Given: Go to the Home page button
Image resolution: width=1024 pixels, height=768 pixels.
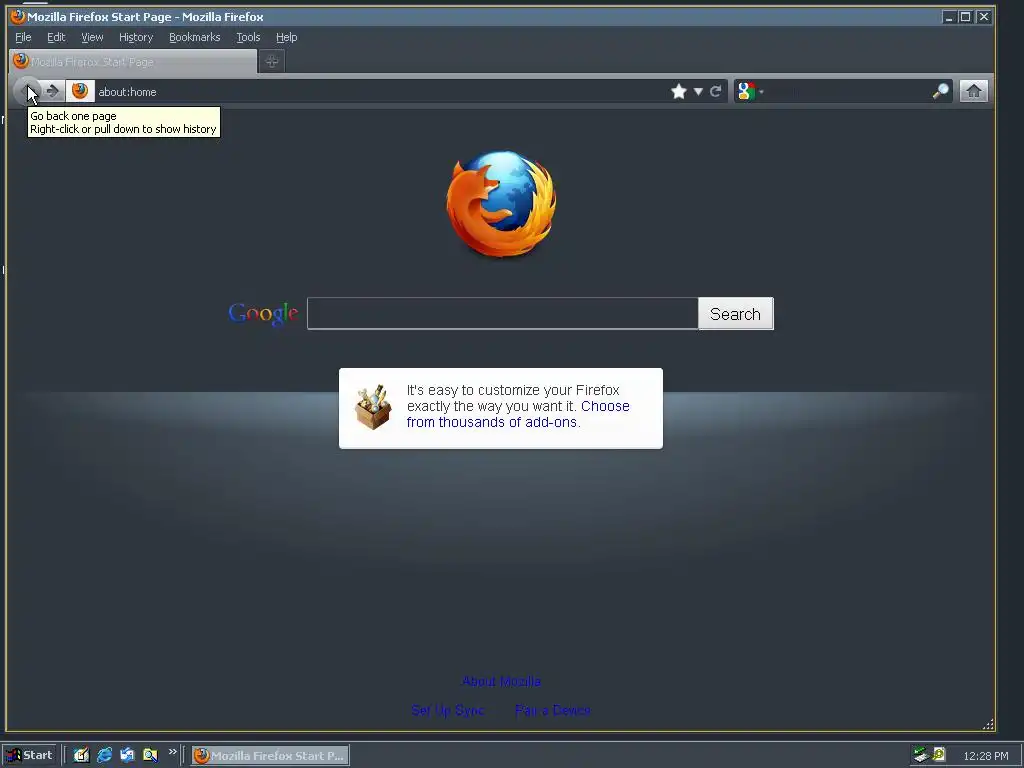Looking at the screenshot, I should click(x=973, y=91).
